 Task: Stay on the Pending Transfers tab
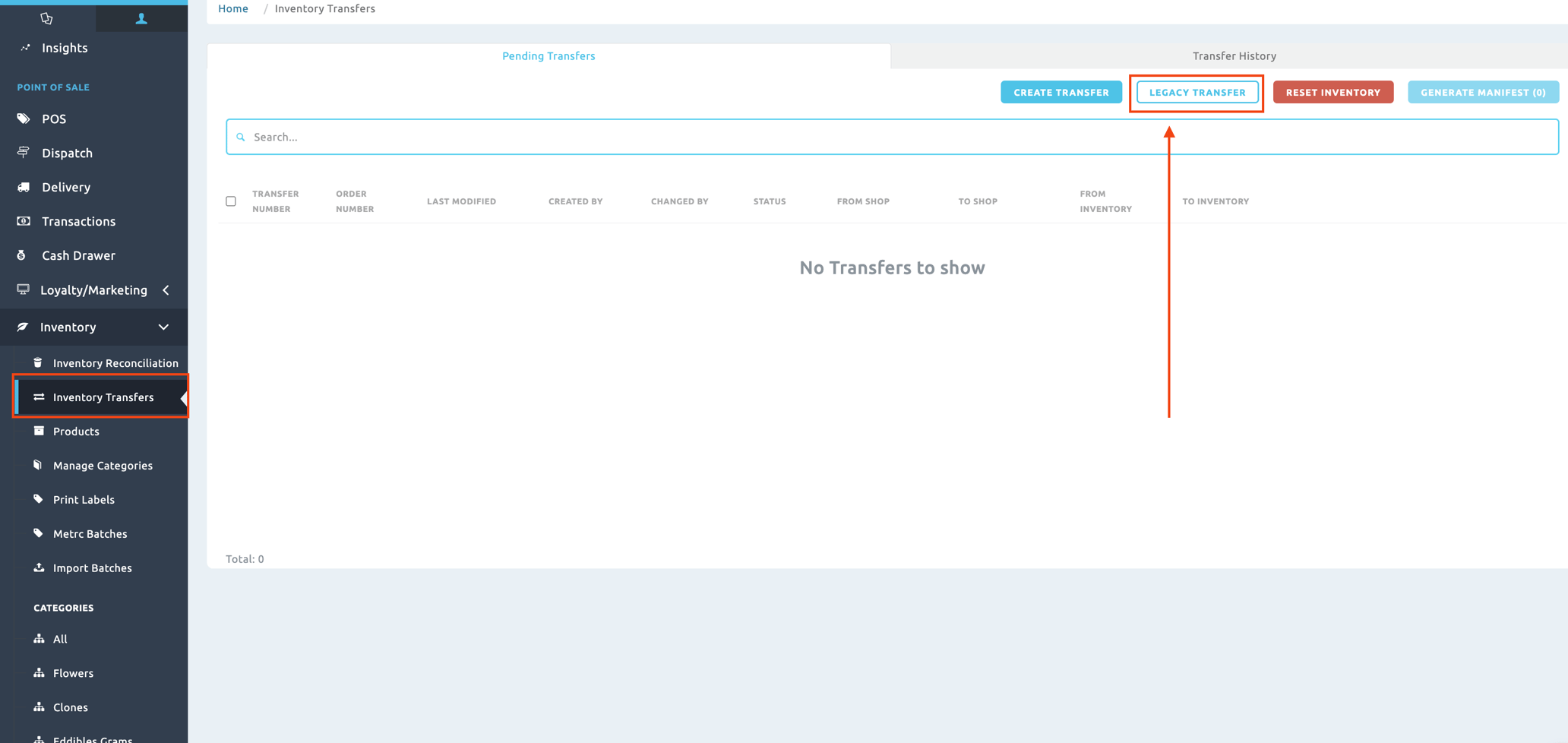pos(548,55)
